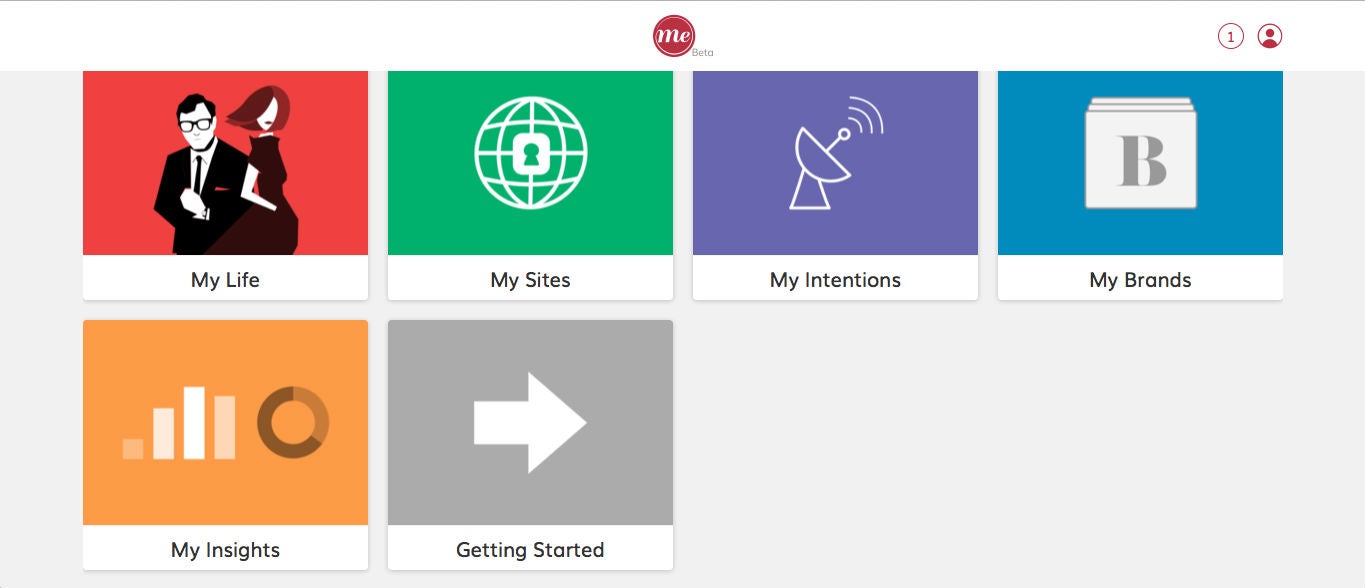Open the My Life label
Image resolution: width=1365 pixels, height=588 pixels.
point(225,280)
